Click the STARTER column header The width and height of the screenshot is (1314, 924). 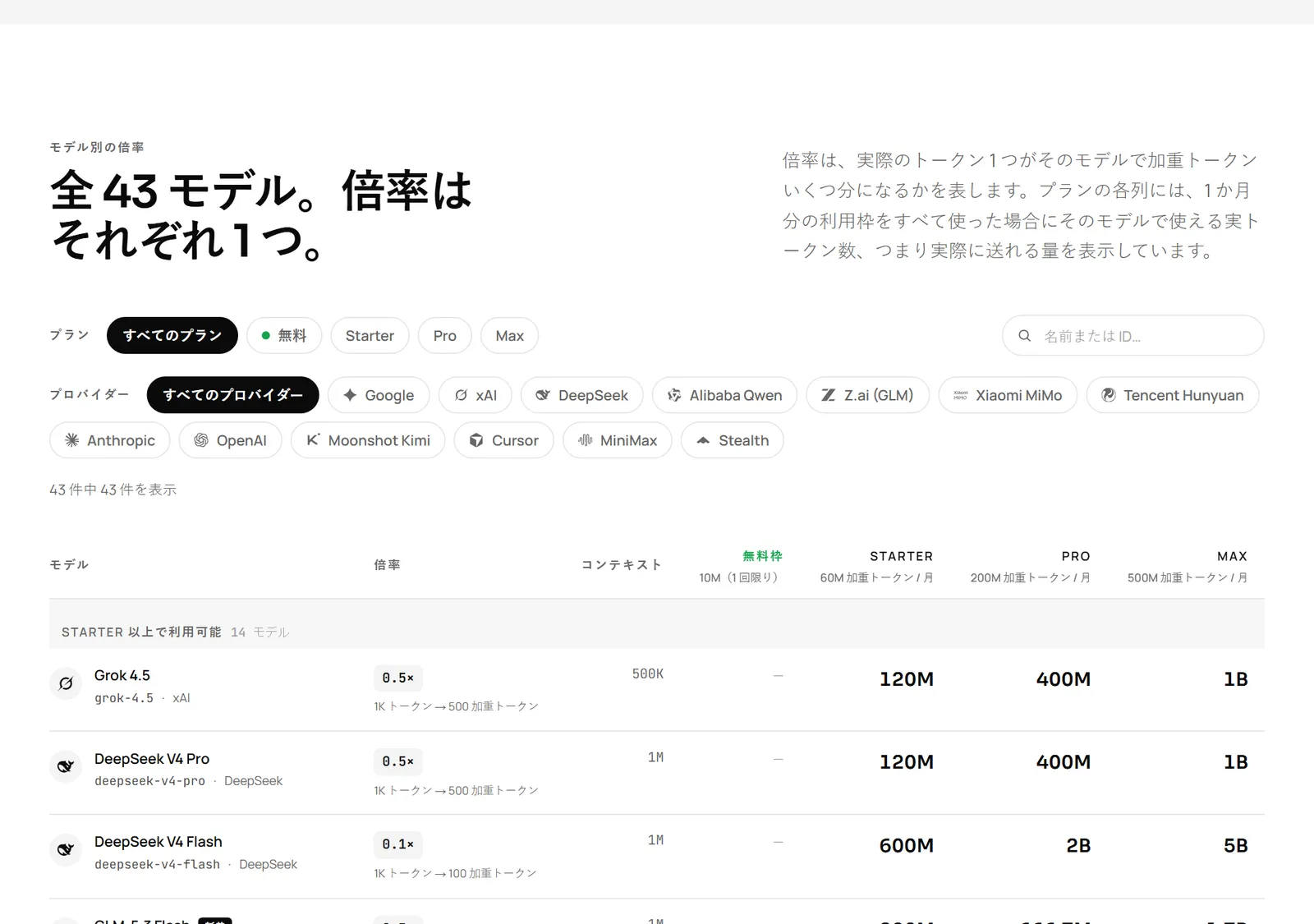point(901,556)
